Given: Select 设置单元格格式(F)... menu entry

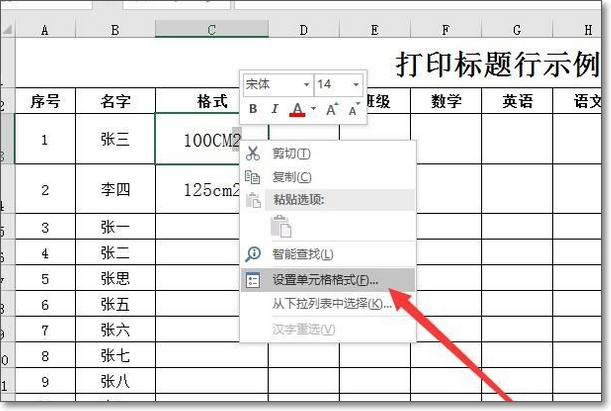Looking at the screenshot, I should click(328, 280).
